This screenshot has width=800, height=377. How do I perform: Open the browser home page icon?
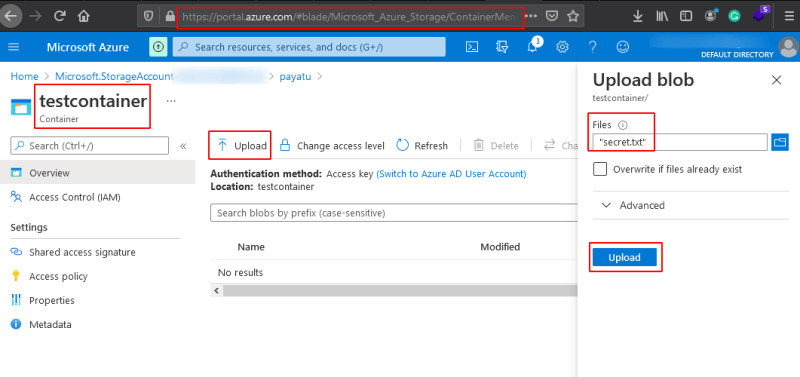coord(84,16)
